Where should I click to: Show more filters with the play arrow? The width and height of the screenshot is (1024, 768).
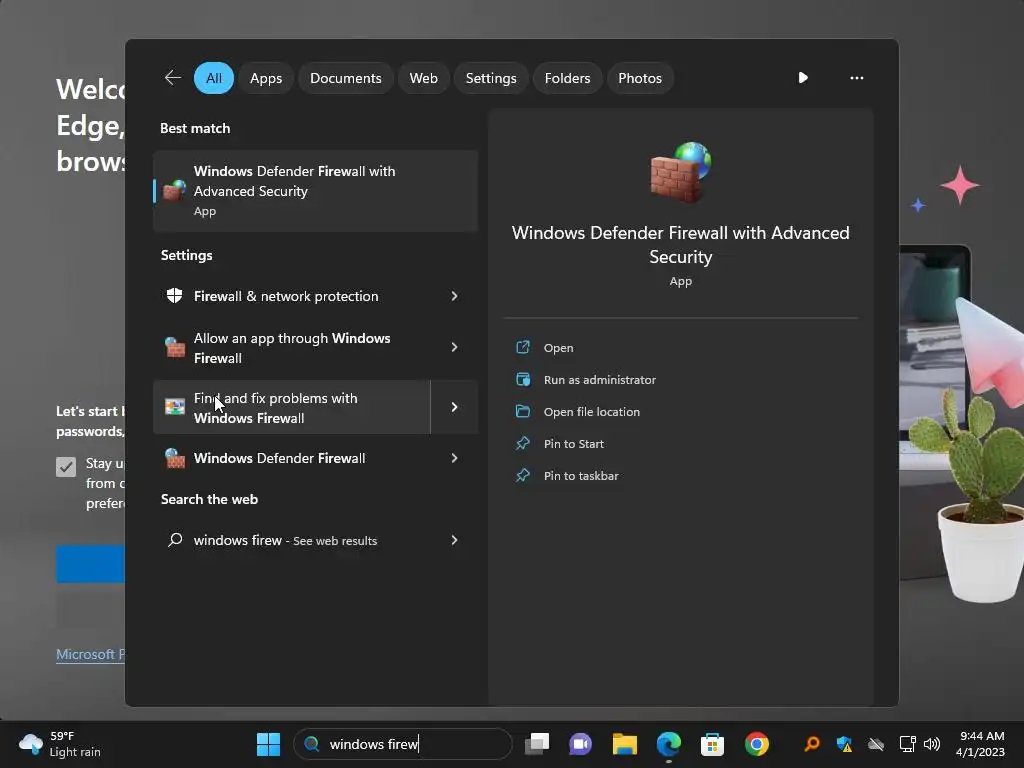(803, 78)
